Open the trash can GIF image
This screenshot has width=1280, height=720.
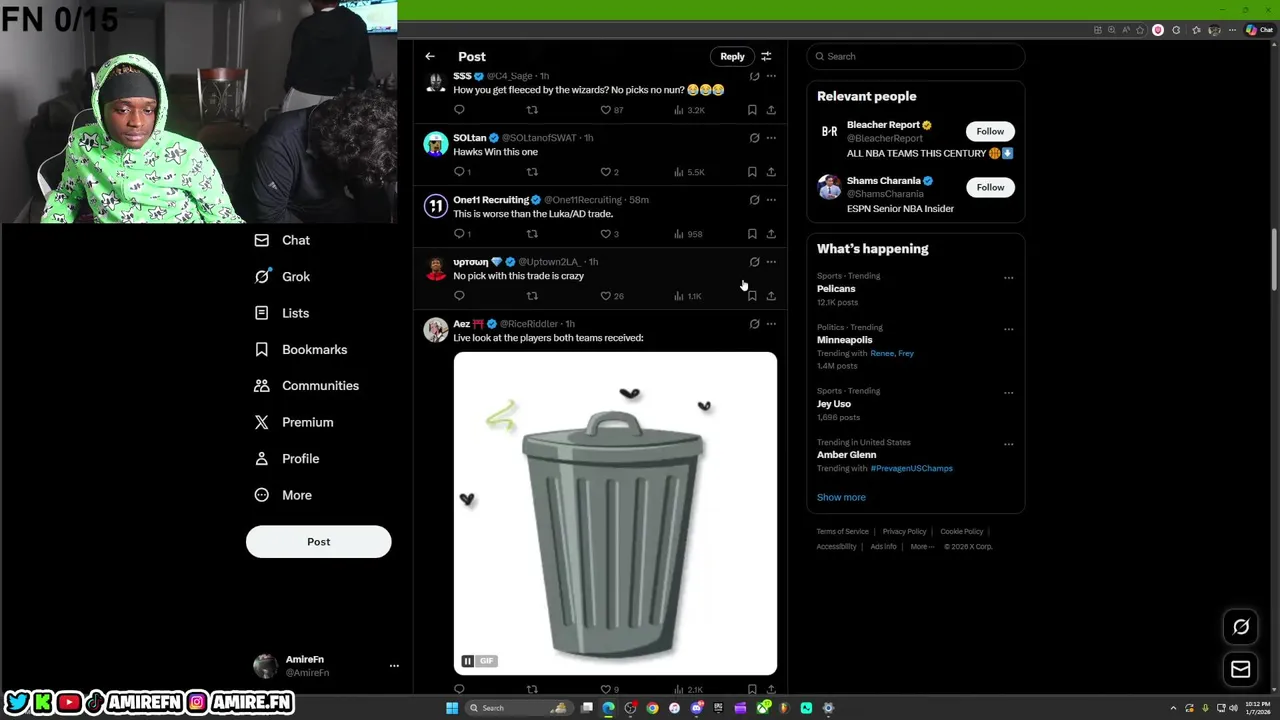click(x=615, y=513)
